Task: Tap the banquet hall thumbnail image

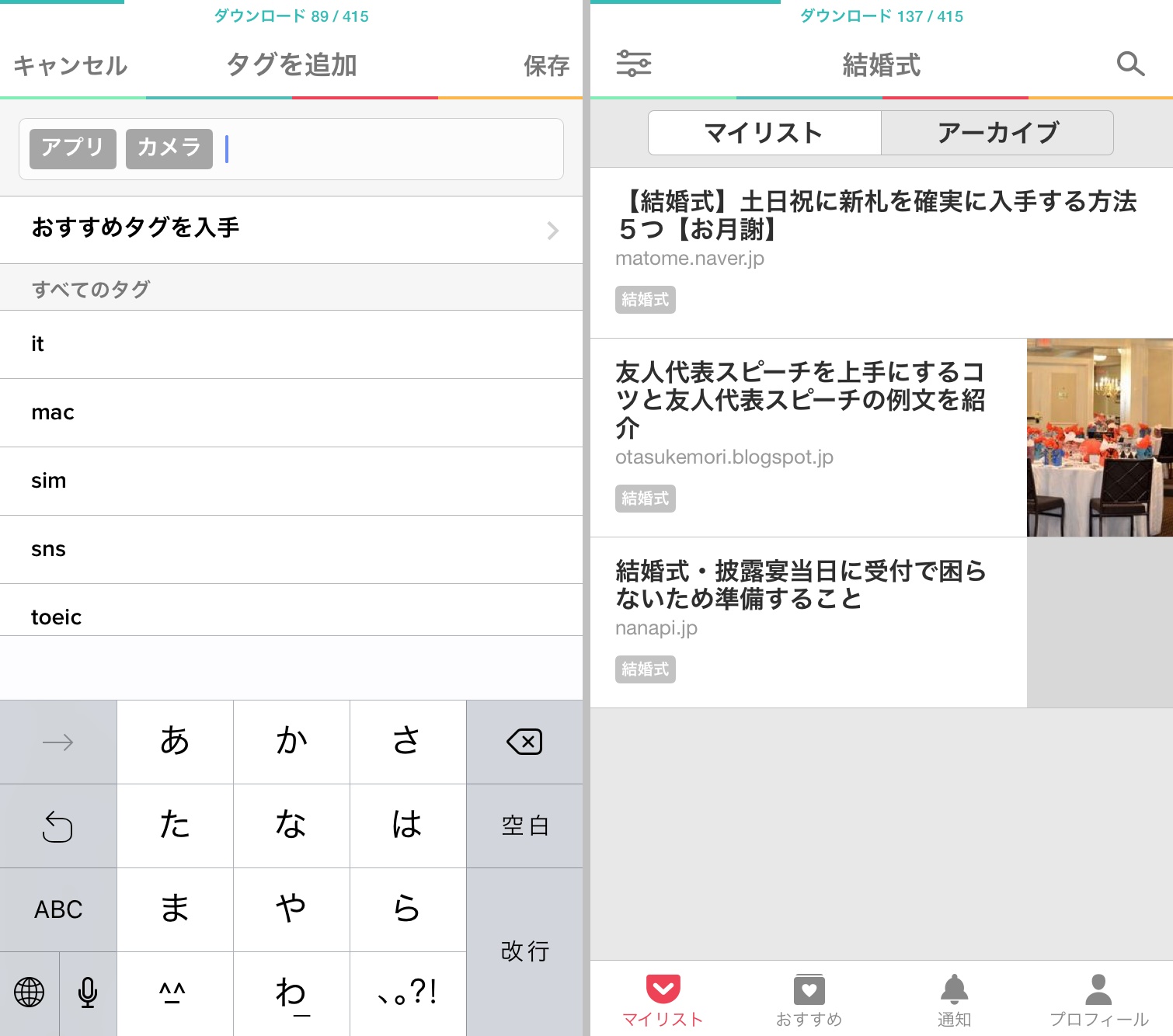Action: coord(1100,437)
